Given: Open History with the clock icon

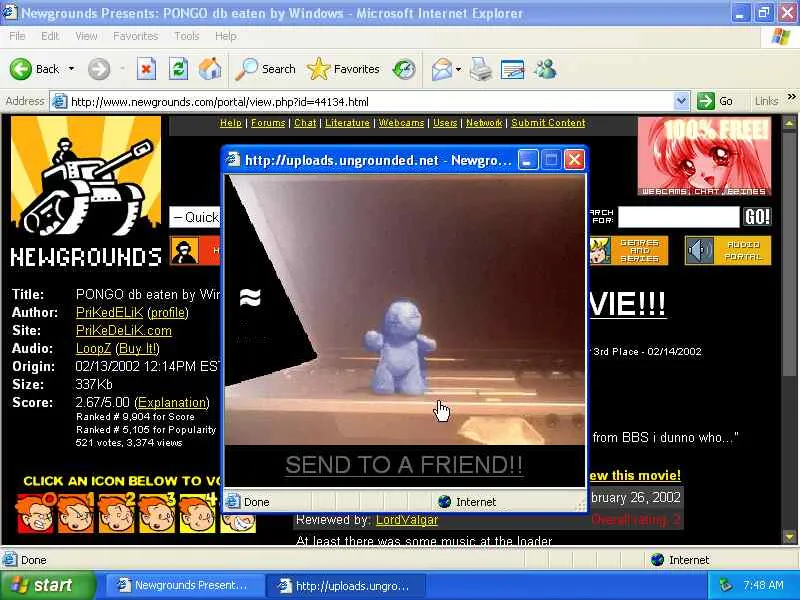Looking at the screenshot, I should (x=404, y=69).
